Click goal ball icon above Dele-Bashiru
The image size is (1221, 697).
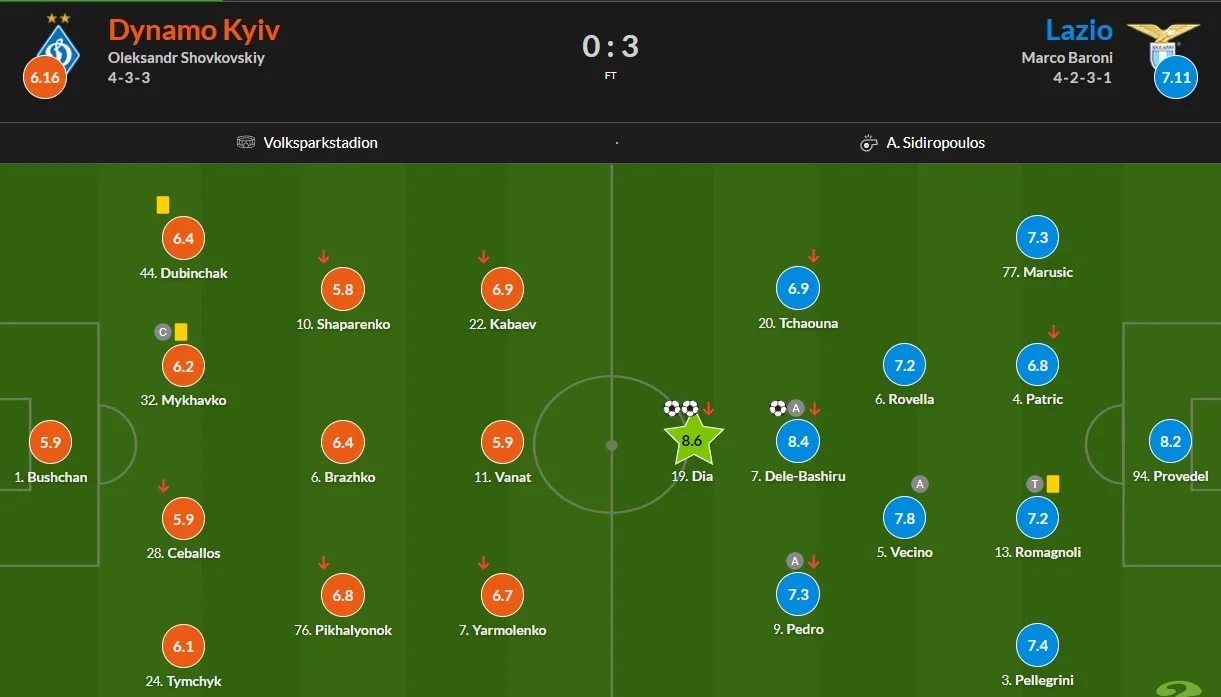[x=778, y=408]
